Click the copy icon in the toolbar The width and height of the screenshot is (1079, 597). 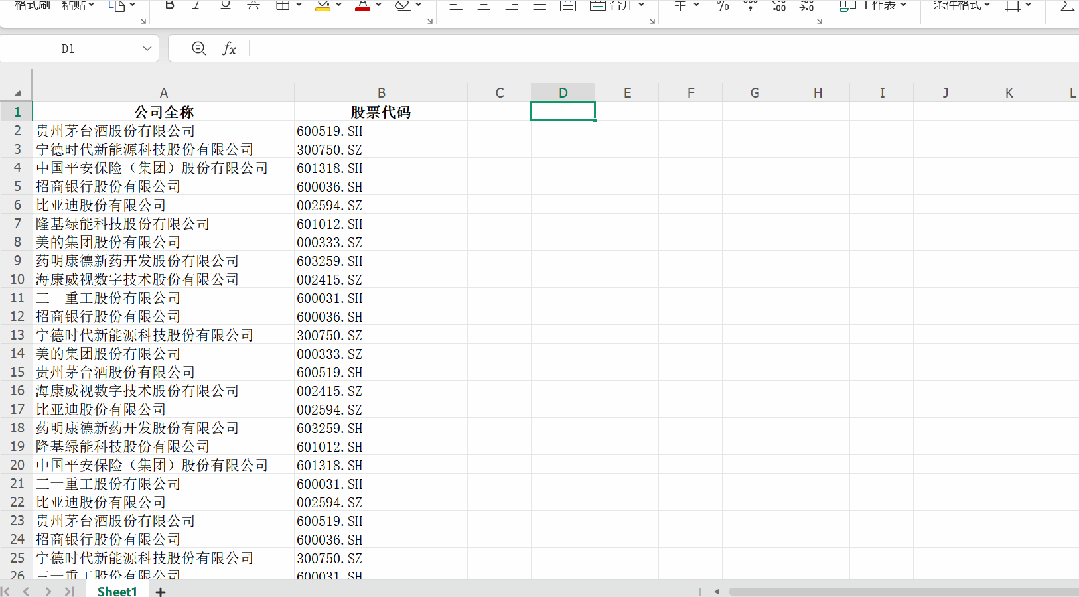click(117, 6)
